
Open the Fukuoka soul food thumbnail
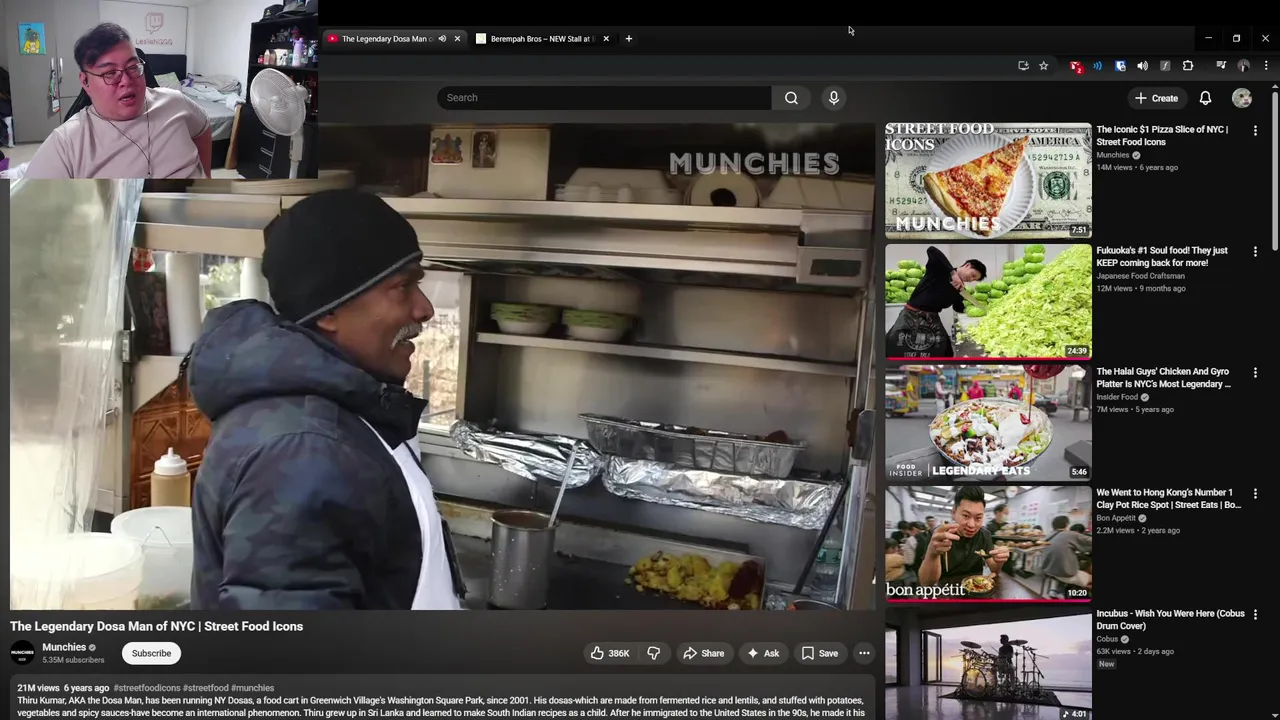click(988, 301)
